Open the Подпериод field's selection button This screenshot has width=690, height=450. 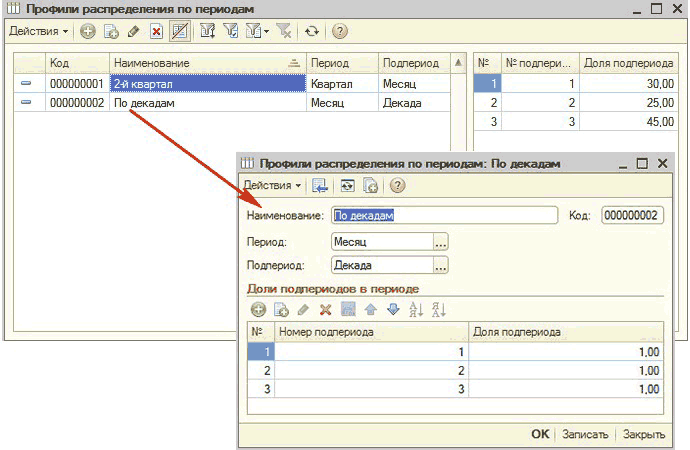(441, 265)
